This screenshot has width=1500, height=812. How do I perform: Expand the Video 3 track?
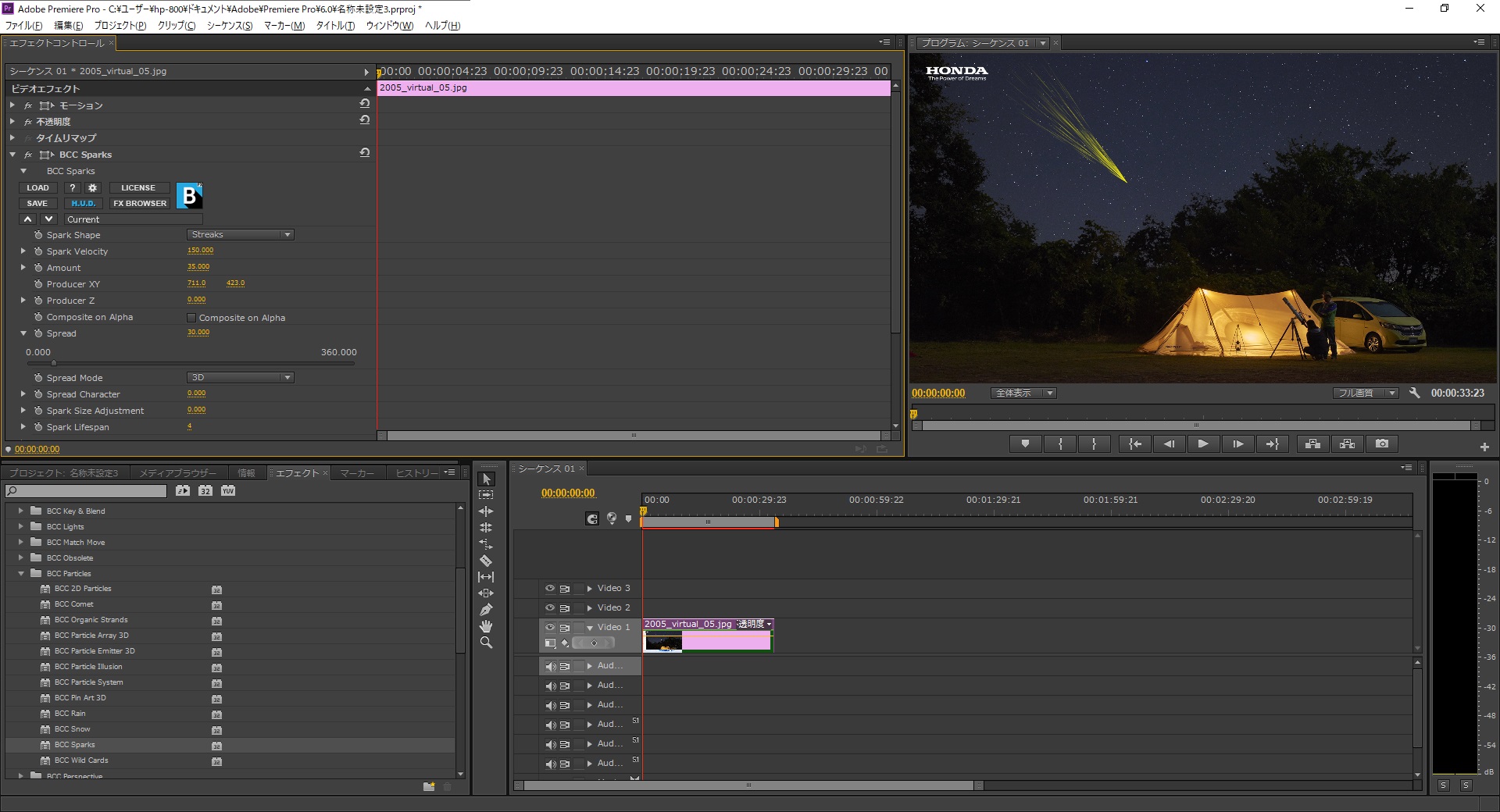point(590,588)
